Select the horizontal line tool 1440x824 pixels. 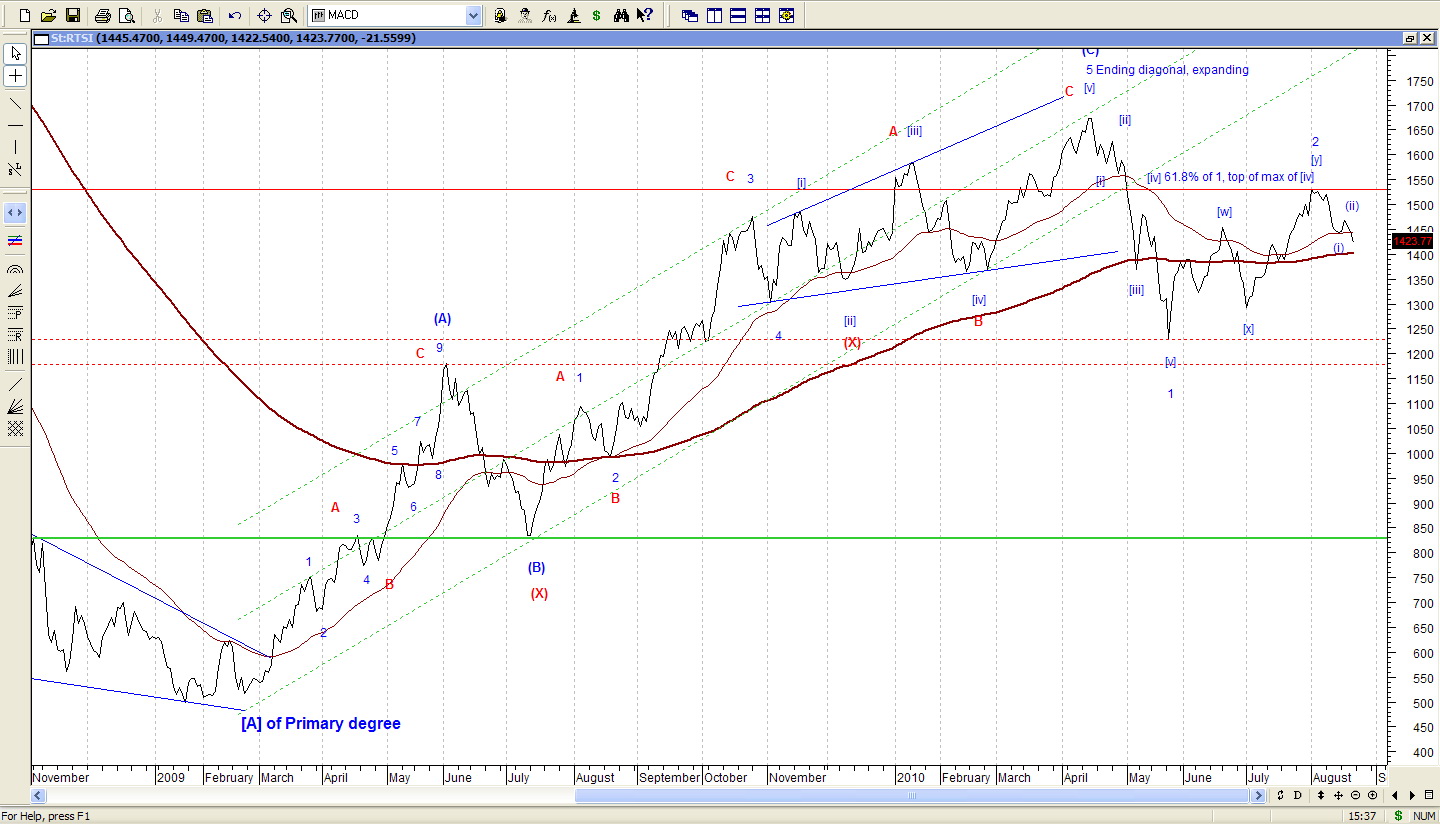coord(15,125)
